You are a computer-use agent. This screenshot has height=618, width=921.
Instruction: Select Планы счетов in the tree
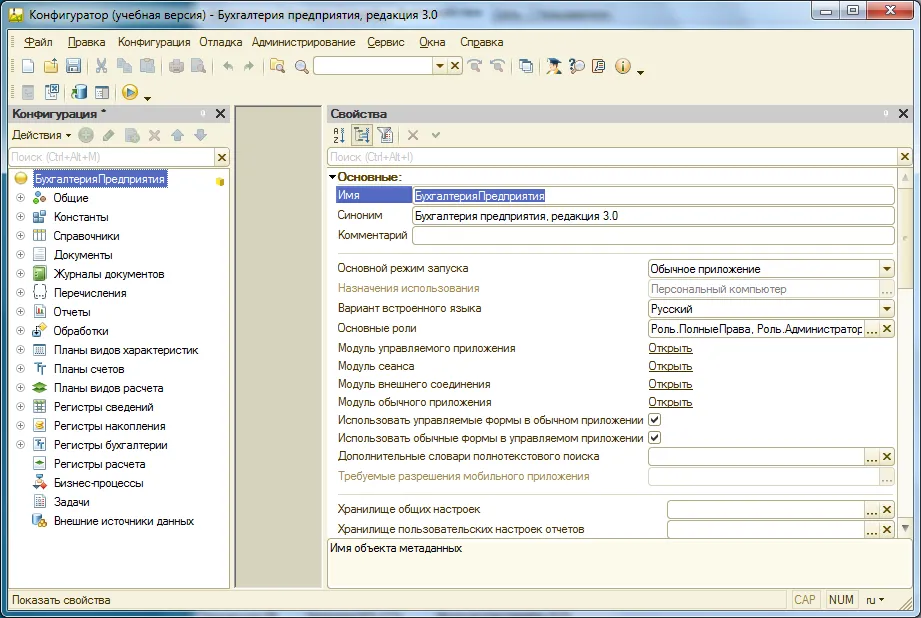click(89, 369)
